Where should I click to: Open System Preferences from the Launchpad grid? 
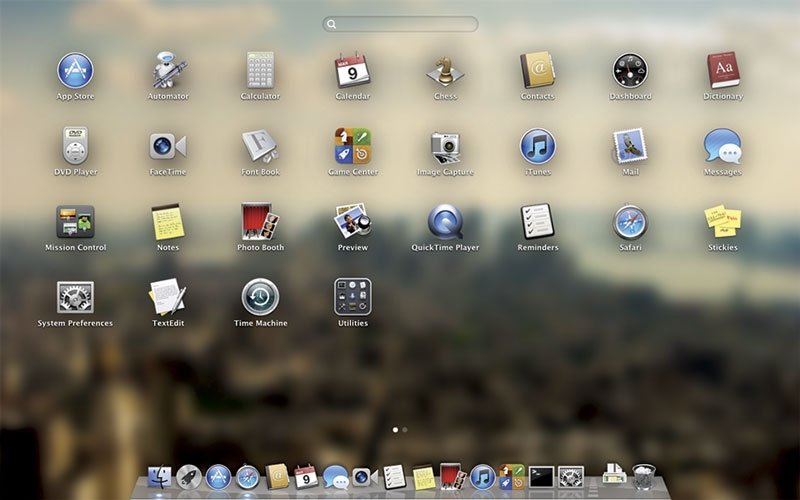click(x=76, y=297)
